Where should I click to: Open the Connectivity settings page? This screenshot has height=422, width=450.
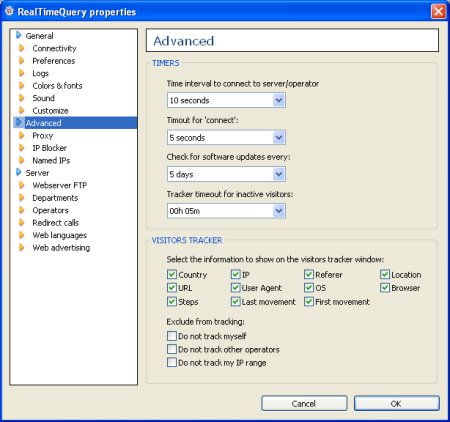coord(54,48)
